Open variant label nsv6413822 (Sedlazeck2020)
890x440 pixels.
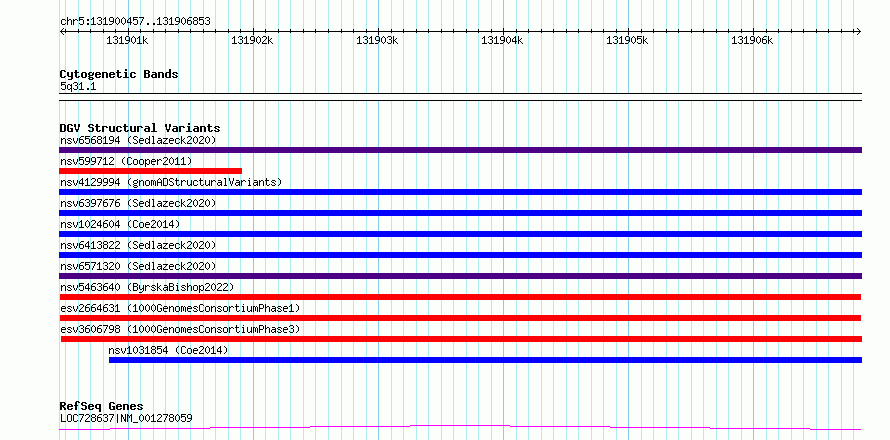(138, 245)
